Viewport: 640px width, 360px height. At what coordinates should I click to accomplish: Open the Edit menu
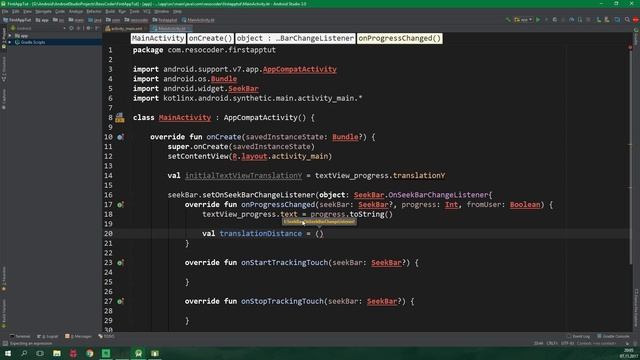(x=16, y=11)
